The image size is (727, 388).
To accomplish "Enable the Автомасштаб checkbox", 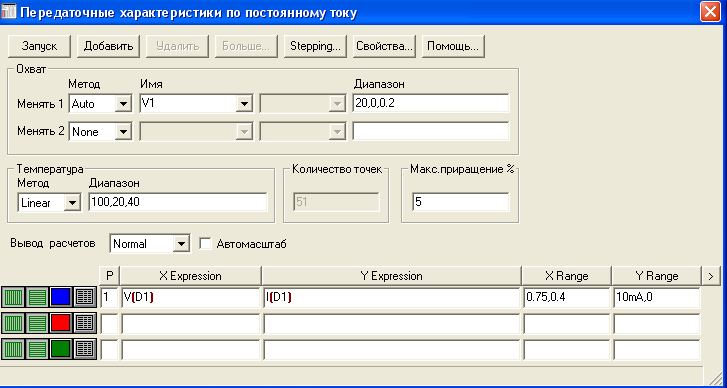I will (205, 244).
